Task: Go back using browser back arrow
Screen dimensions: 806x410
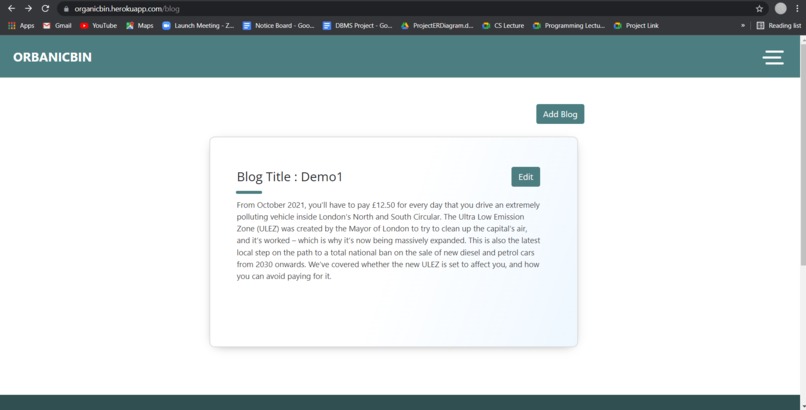Action: [11, 9]
